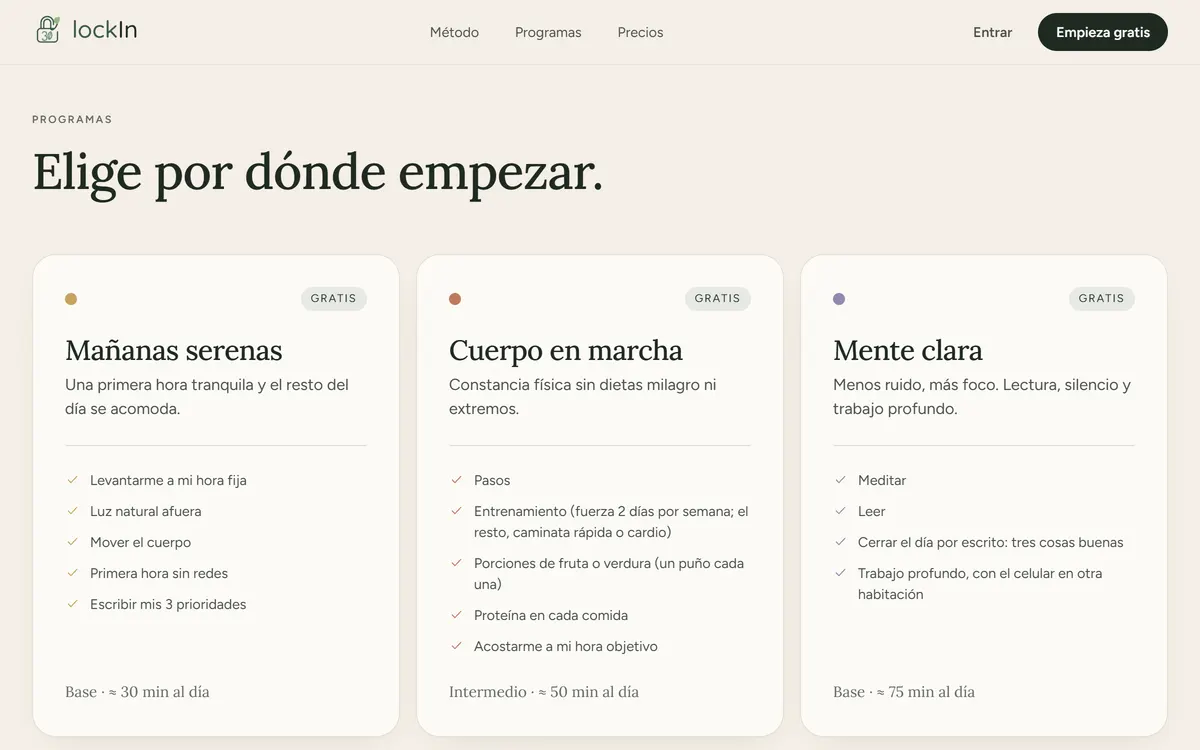Click the description Constancia física sin dietas milagro
The height and width of the screenshot is (750, 1200).
(583, 397)
